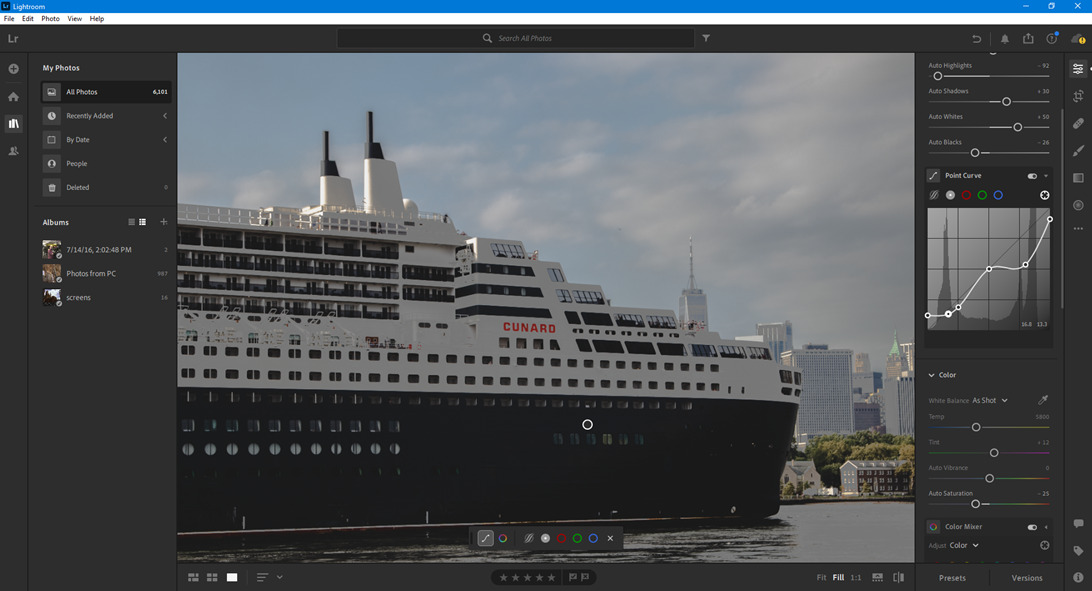1092x591 pixels.
Task: Select the red channel in Point Curve panel
Action: click(x=966, y=196)
